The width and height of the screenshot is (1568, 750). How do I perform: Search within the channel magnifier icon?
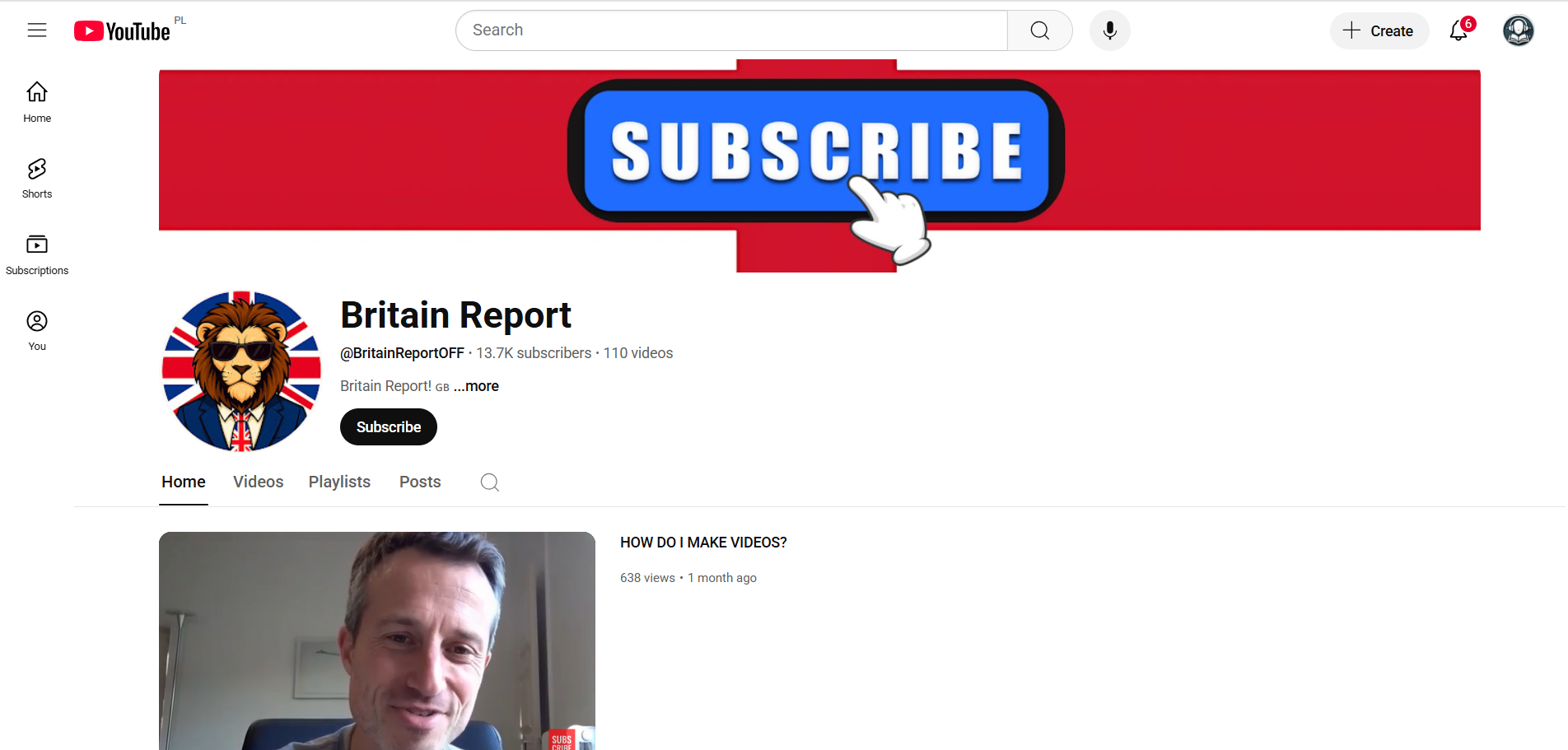coord(490,482)
